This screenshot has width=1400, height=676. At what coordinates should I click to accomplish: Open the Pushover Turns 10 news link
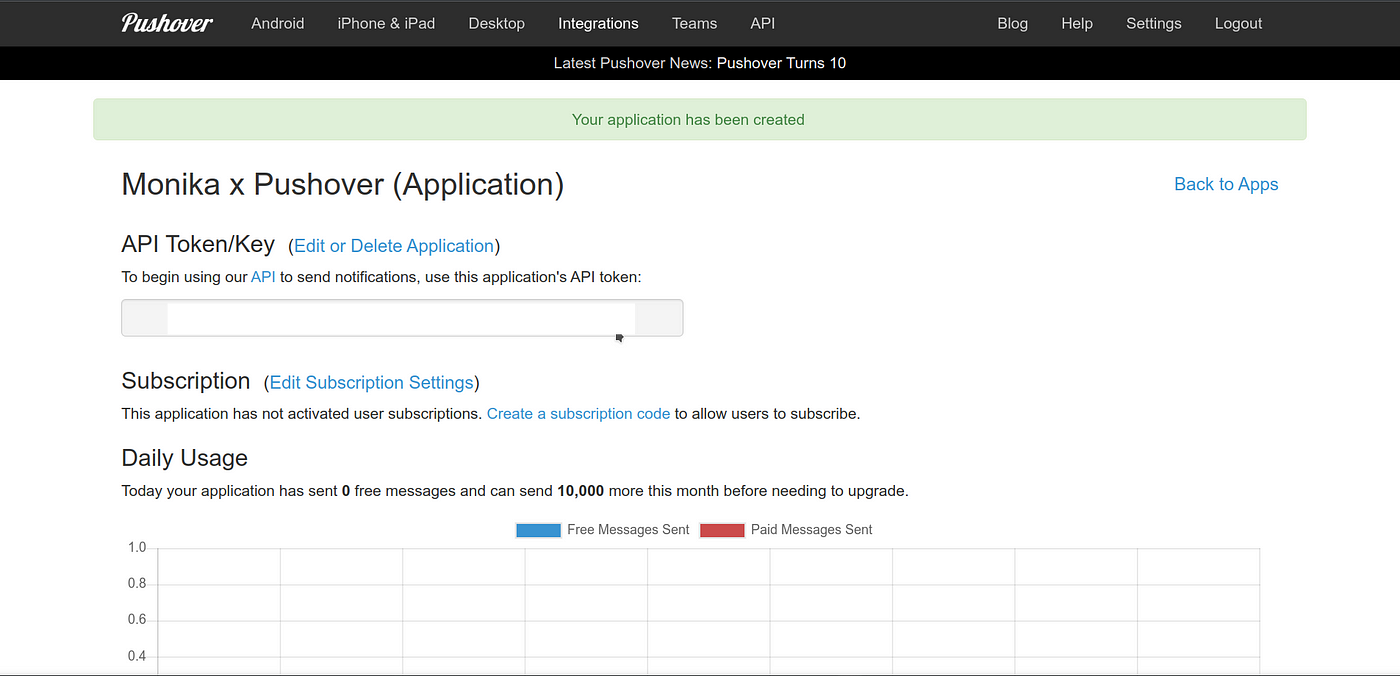click(781, 63)
